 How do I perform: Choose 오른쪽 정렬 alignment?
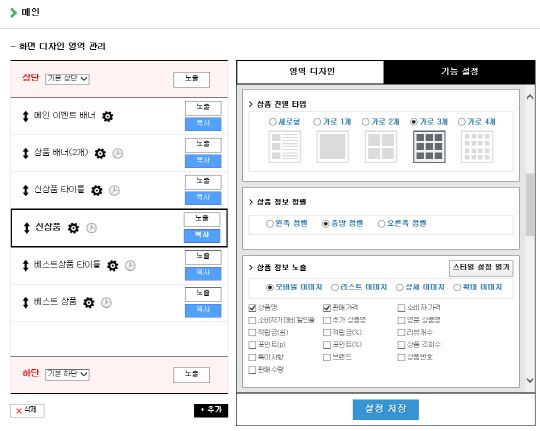(x=381, y=224)
